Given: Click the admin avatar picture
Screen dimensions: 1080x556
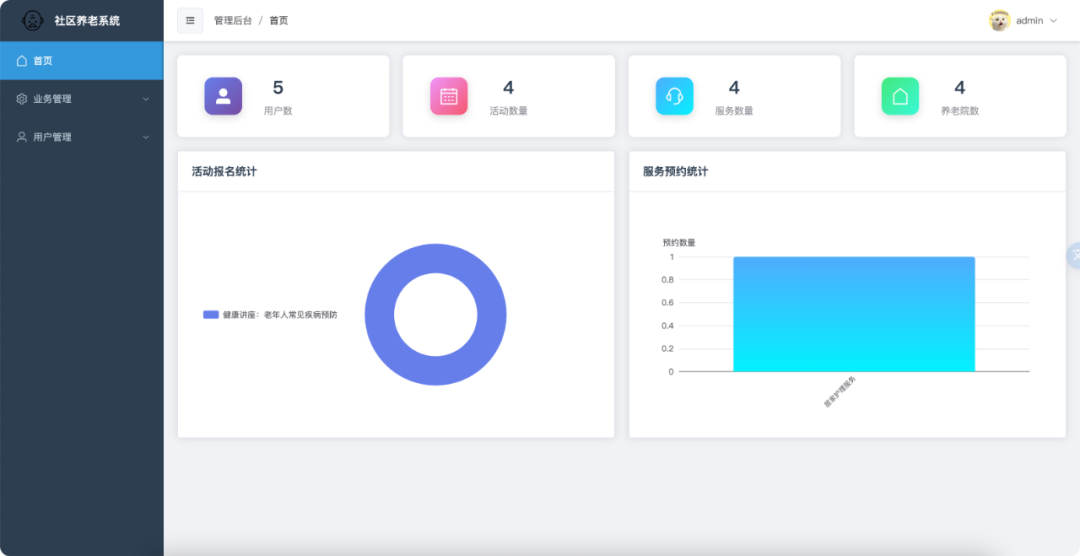Looking at the screenshot, I should (999, 21).
